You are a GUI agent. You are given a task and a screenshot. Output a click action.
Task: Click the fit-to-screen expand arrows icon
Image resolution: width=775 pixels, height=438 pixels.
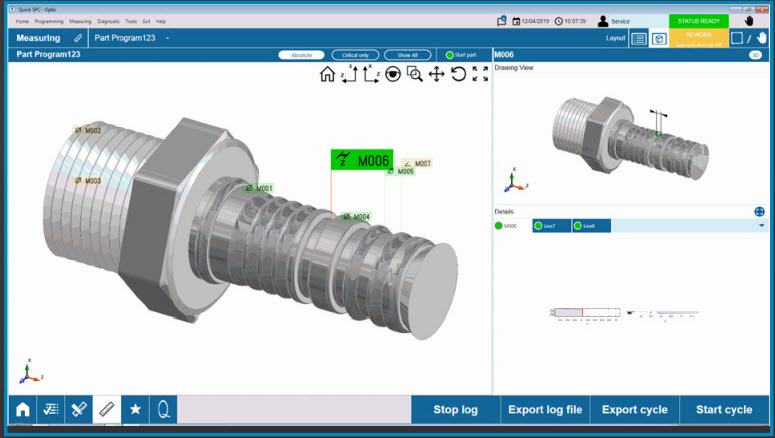[x=480, y=74]
